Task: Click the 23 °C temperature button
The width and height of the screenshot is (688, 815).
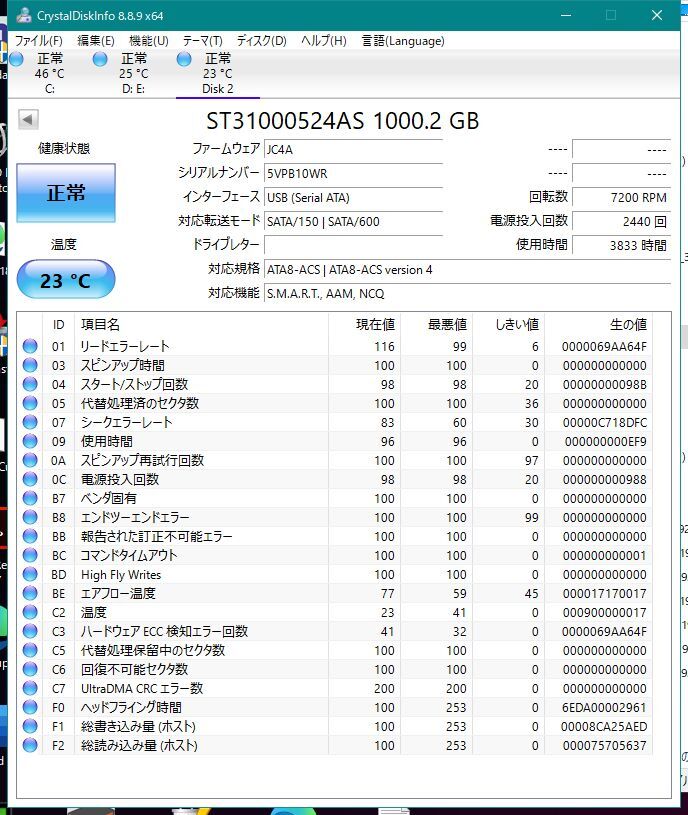Action: pyautogui.click(x=66, y=280)
